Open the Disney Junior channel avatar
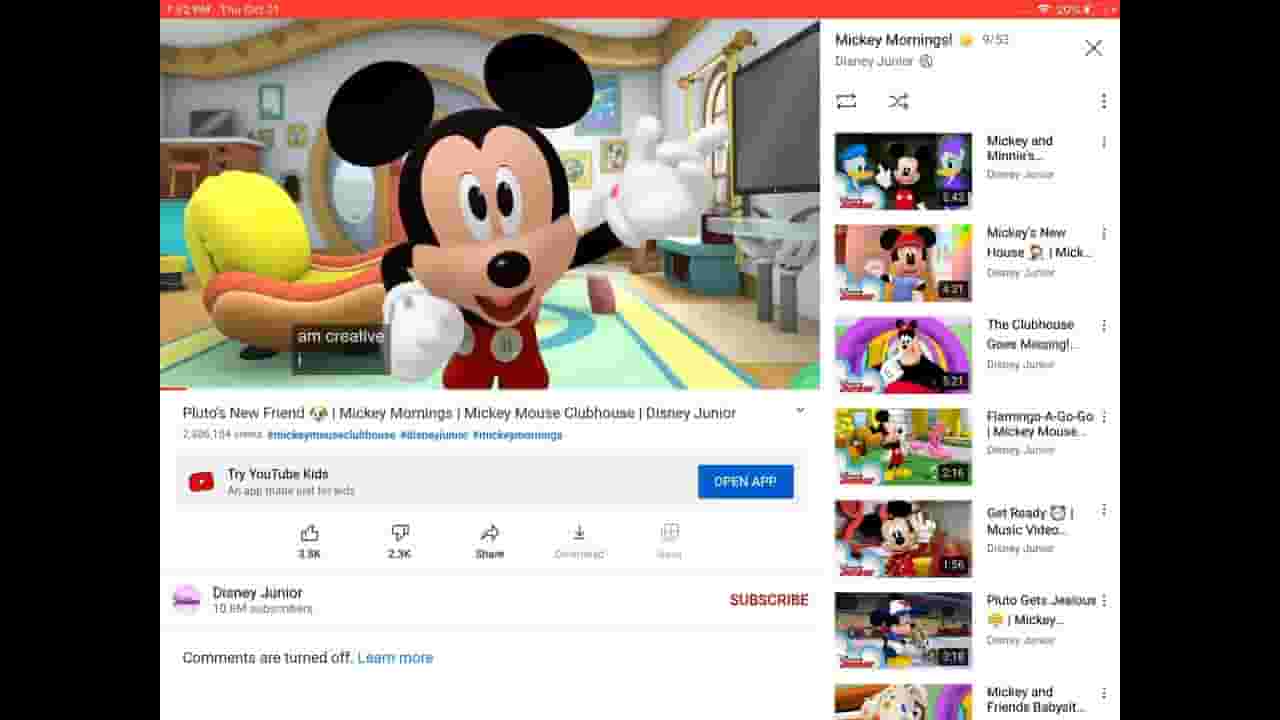1280x720 pixels. coord(187,600)
